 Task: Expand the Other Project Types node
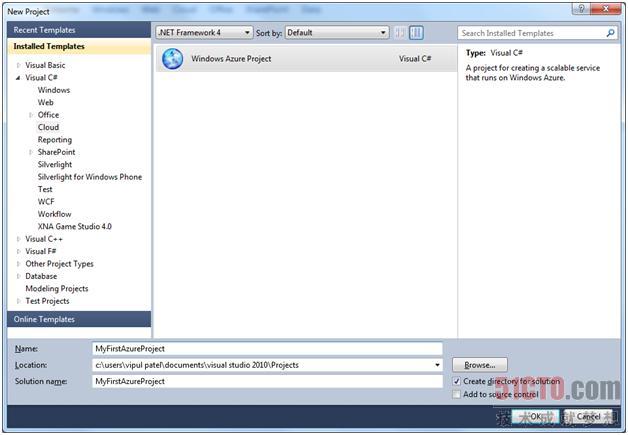(x=18, y=264)
